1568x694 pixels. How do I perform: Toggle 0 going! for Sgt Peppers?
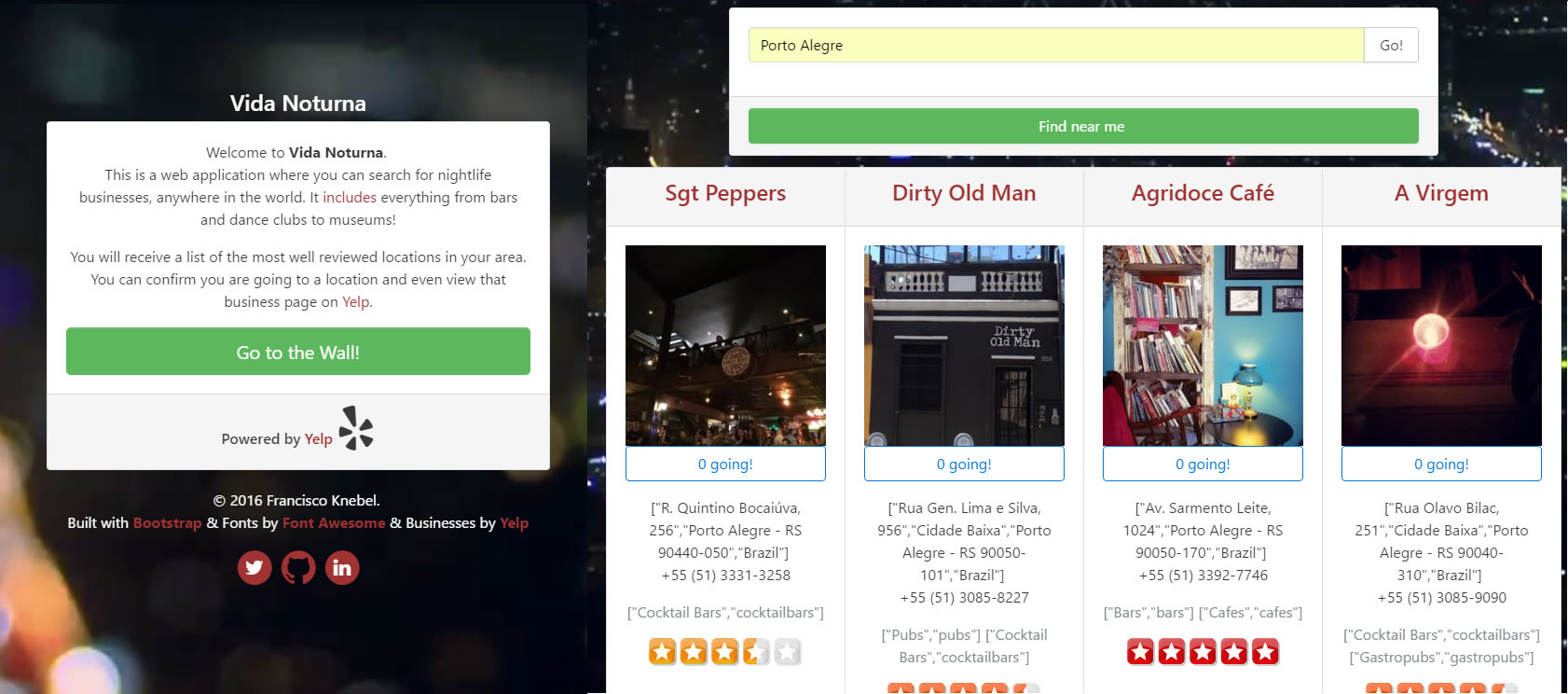click(725, 464)
